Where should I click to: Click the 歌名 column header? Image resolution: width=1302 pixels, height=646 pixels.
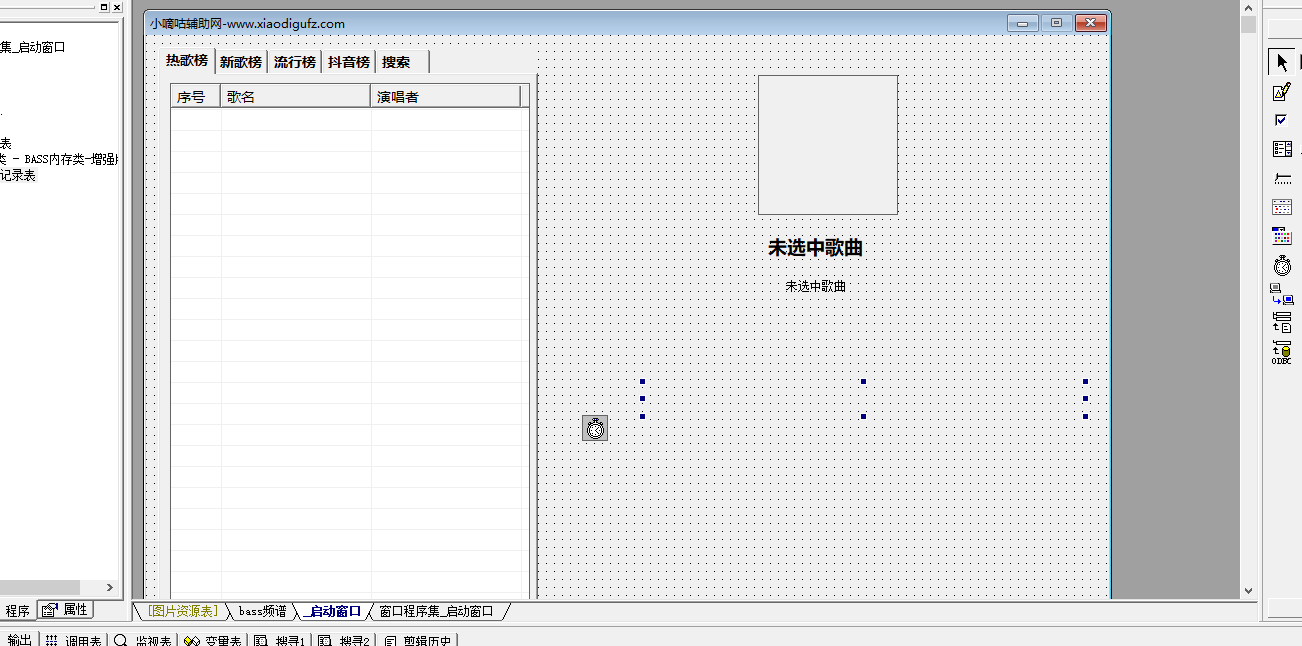[x=295, y=97]
